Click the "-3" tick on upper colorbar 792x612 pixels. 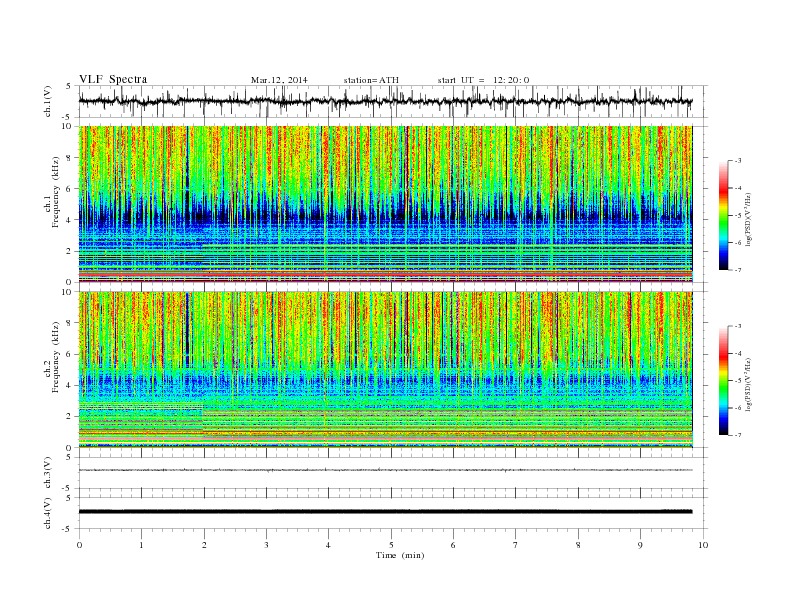pos(738,161)
